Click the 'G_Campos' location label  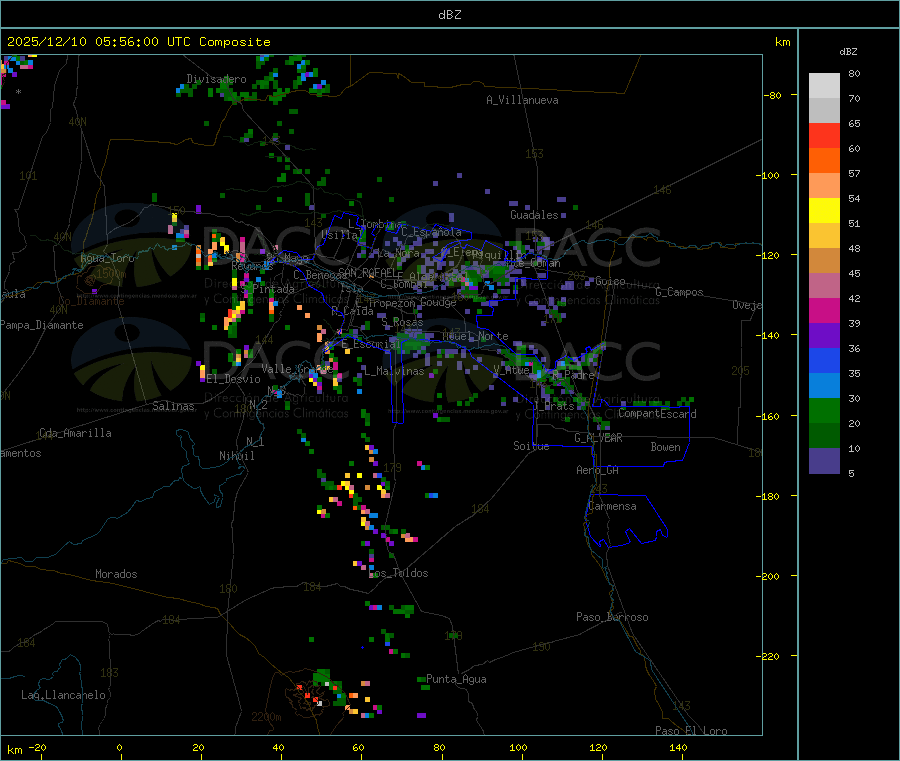click(680, 292)
